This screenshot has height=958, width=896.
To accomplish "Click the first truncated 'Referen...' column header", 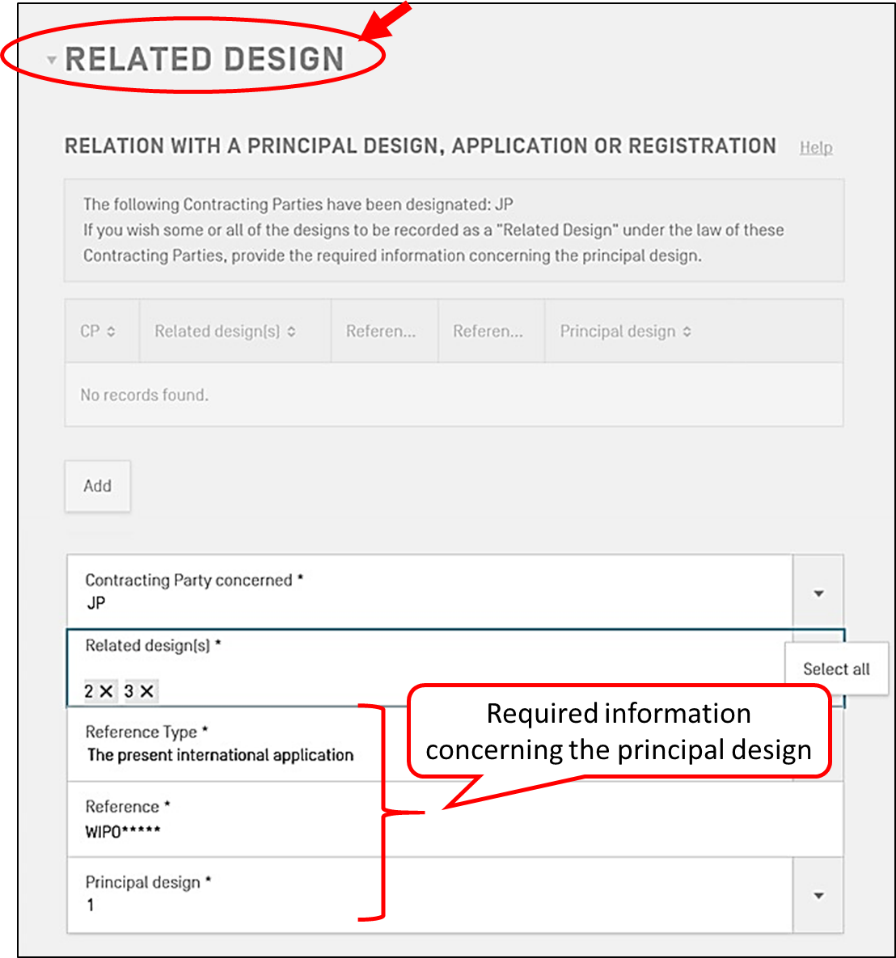I will point(384,331).
